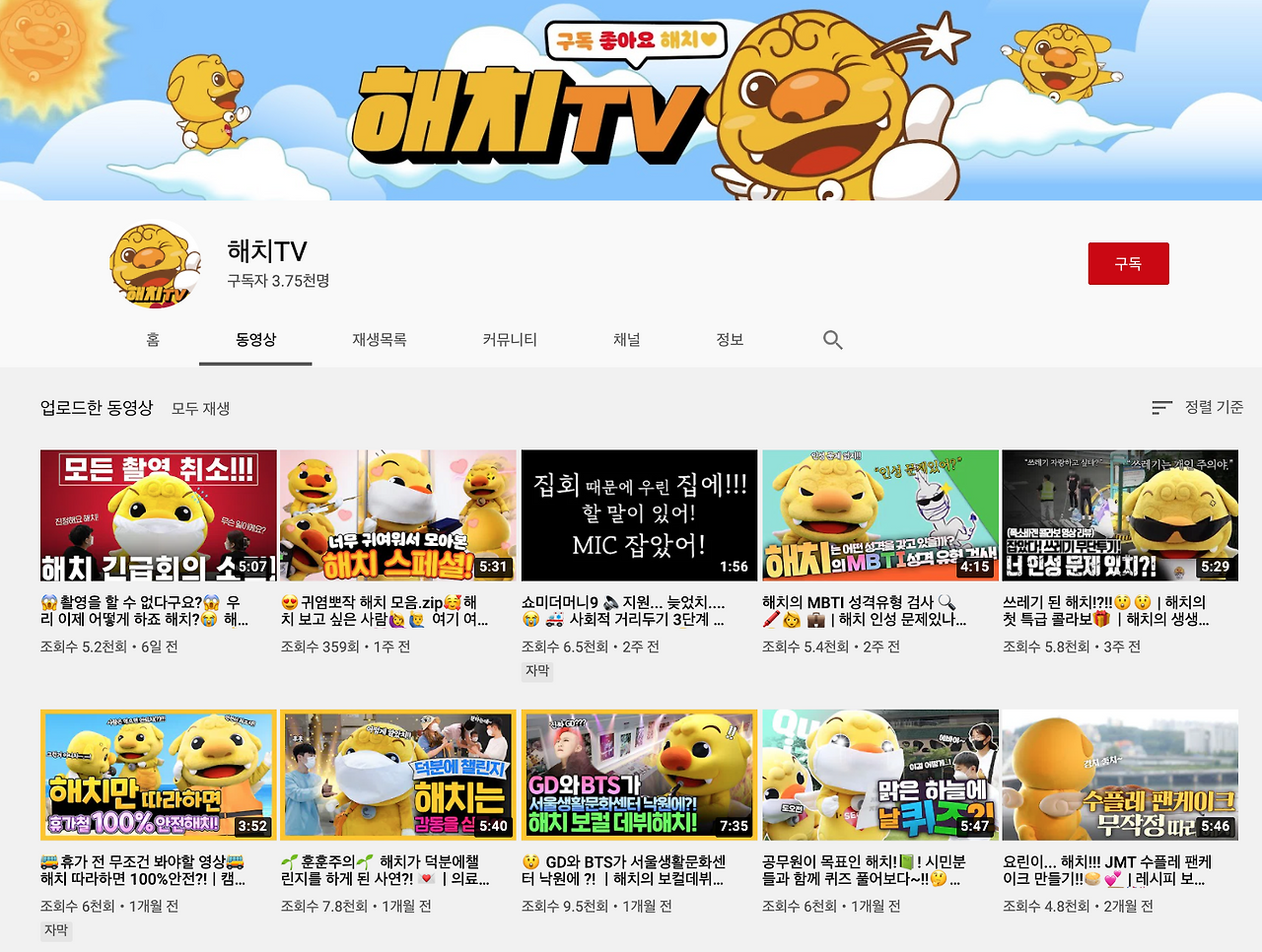Screen dimensions: 1262x952
Task: Click the 자막 badge under the 휴가철 video
Action: (x=56, y=930)
